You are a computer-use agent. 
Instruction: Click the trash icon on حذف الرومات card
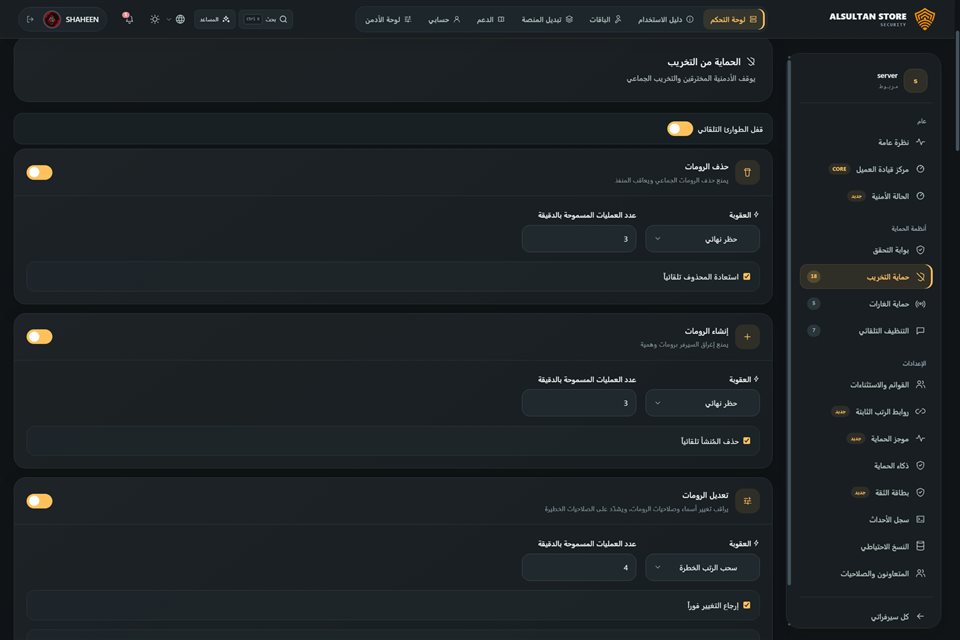(x=747, y=173)
